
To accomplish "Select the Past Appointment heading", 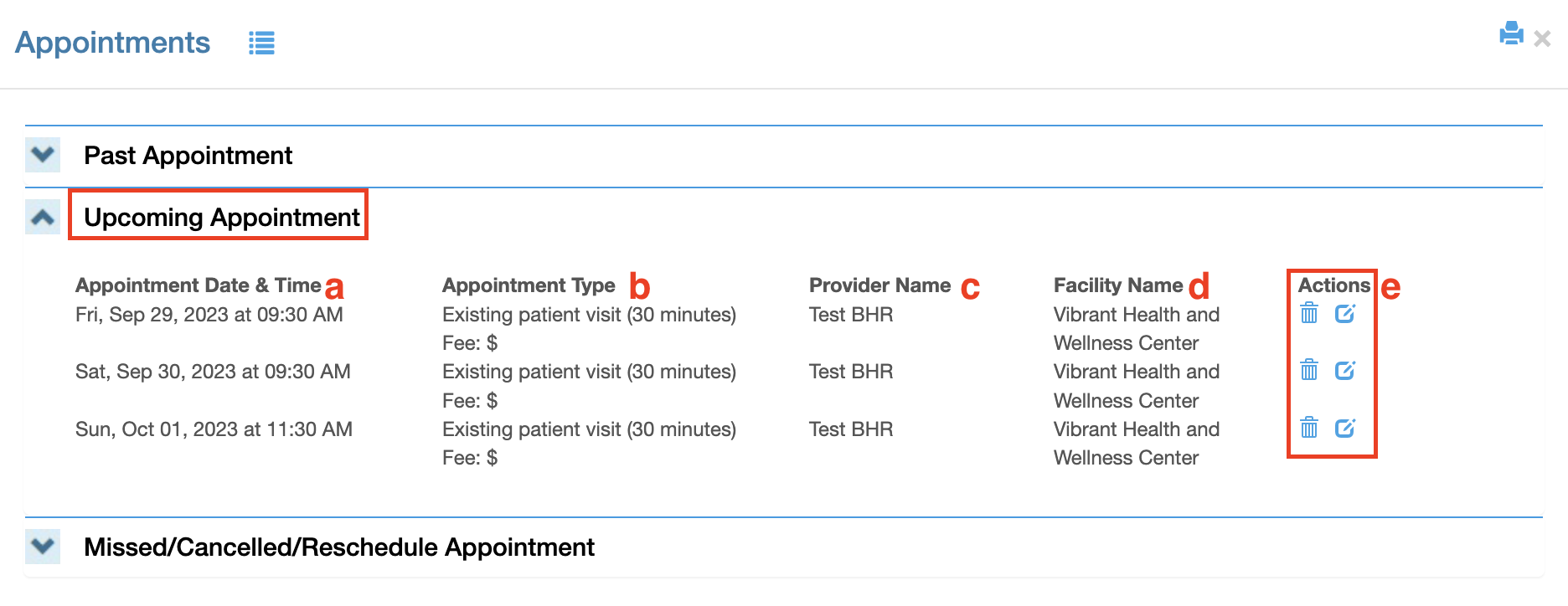I will (188, 156).
